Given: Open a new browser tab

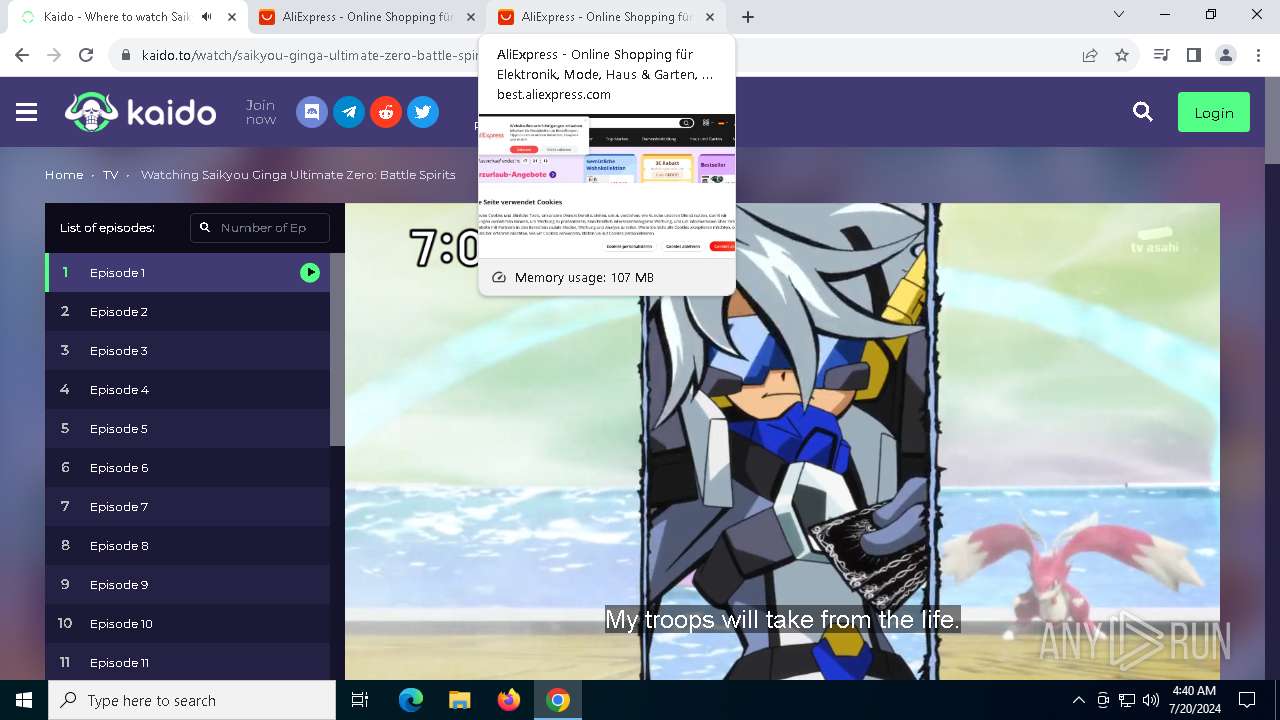Looking at the screenshot, I should click(x=748, y=17).
